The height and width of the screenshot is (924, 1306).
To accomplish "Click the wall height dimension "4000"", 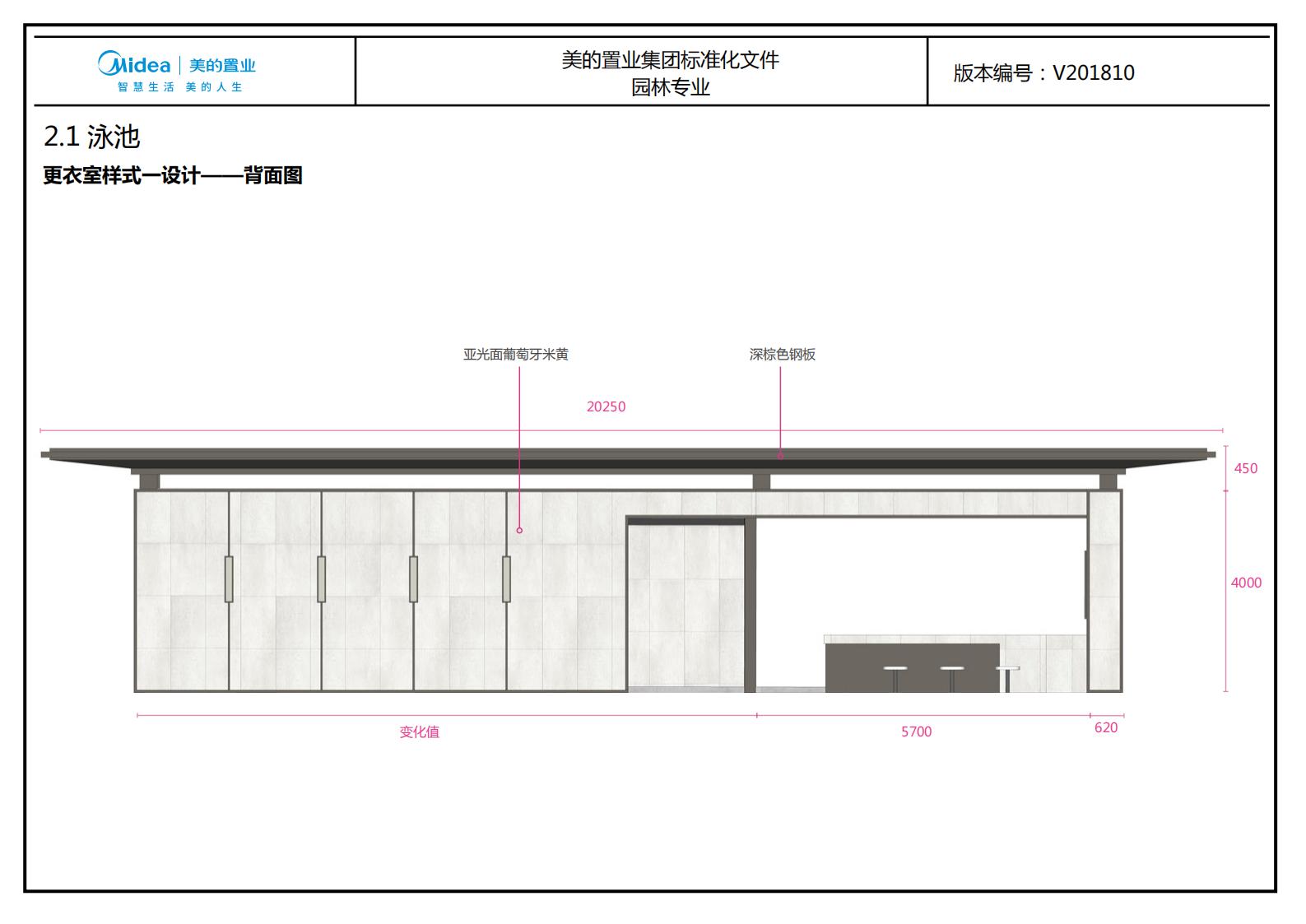I will [1246, 583].
